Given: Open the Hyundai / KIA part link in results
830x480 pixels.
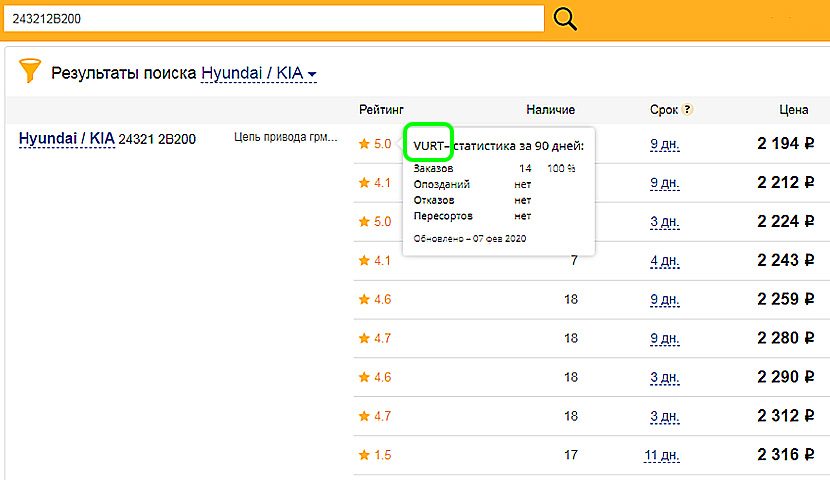Looking at the screenshot, I should pyautogui.click(x=66, y=139).
